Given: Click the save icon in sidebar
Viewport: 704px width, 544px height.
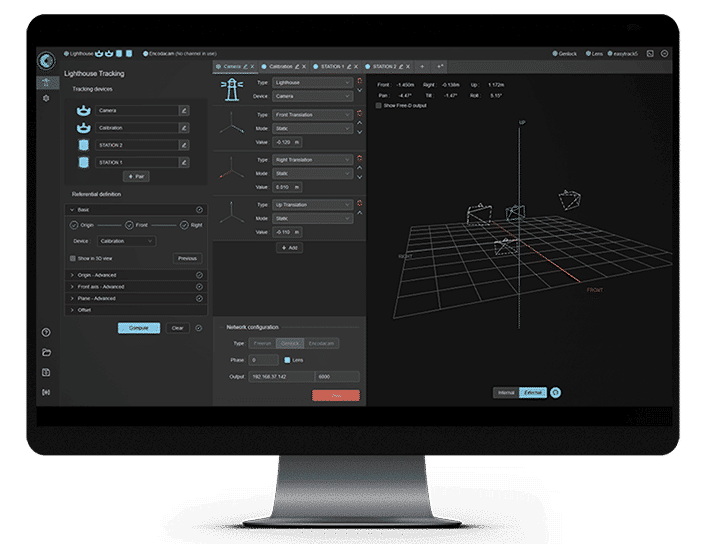Looking at the screenshot, I should (x=46, y=372).
